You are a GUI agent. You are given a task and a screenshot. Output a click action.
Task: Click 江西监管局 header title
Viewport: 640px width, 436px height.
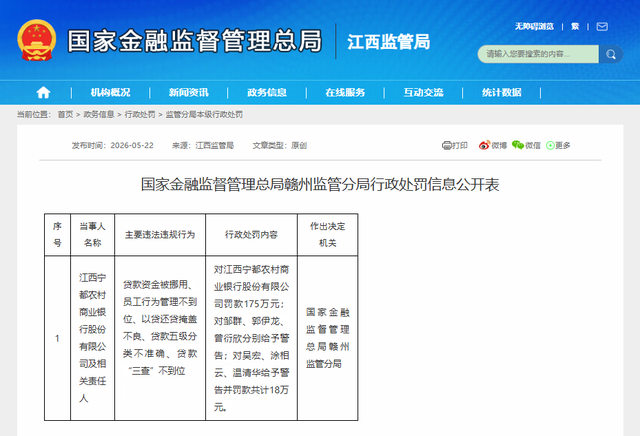[389, 42]
